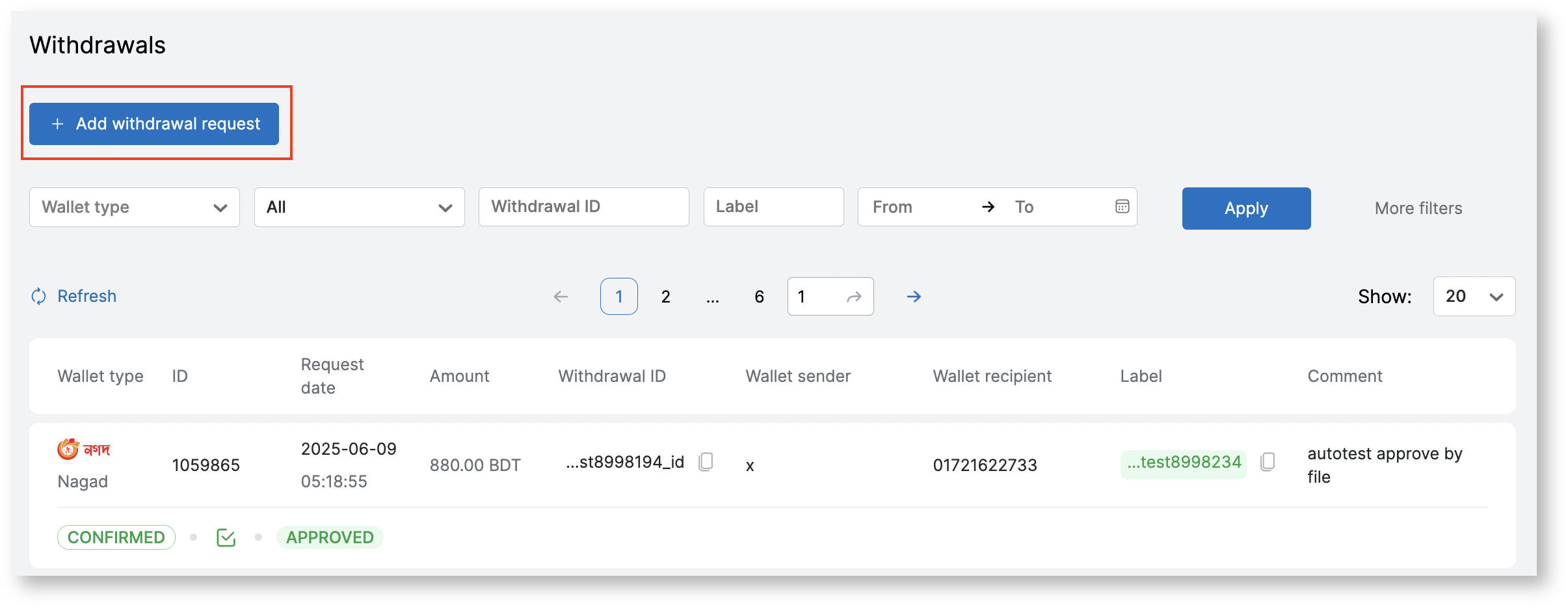Viewport: 1568px width, 607px height.
Task: Click Add withdrawal request button
Action: [x=154, y=124]
